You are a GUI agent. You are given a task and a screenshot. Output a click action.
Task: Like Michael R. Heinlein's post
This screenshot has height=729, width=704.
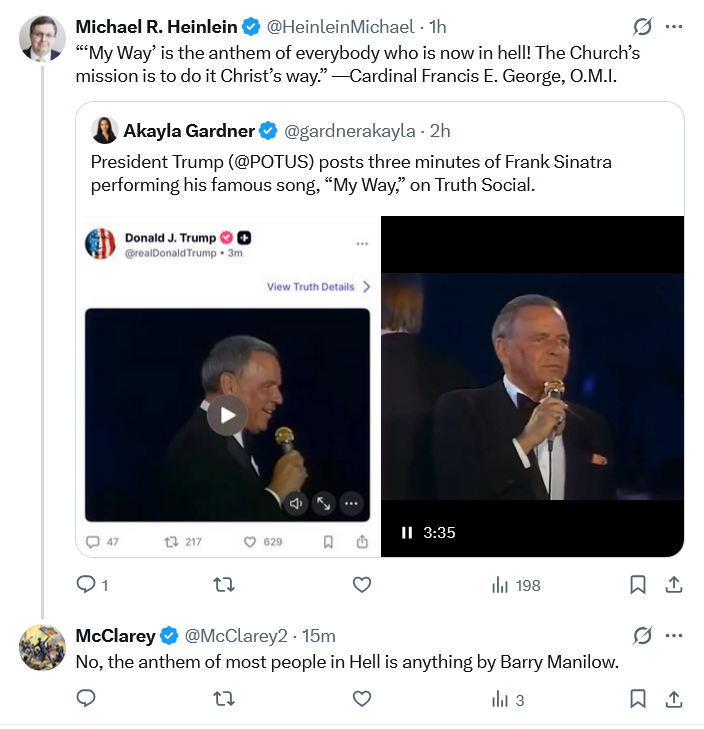tap(362, 585)
